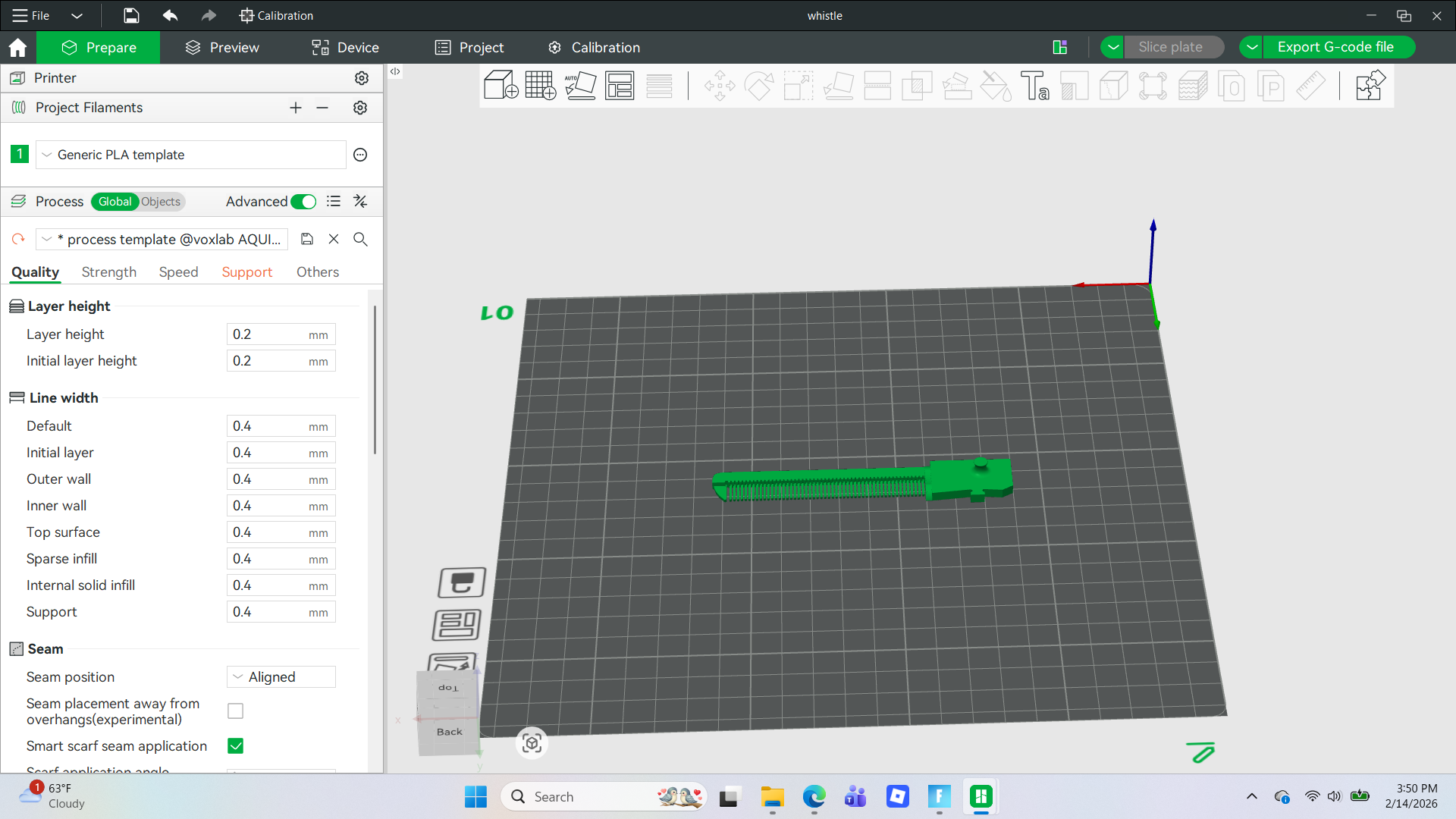Viewport: 1456px width, 819px height.
Task: Open the Export G-code dropdown arrow
Action: 1252,47
